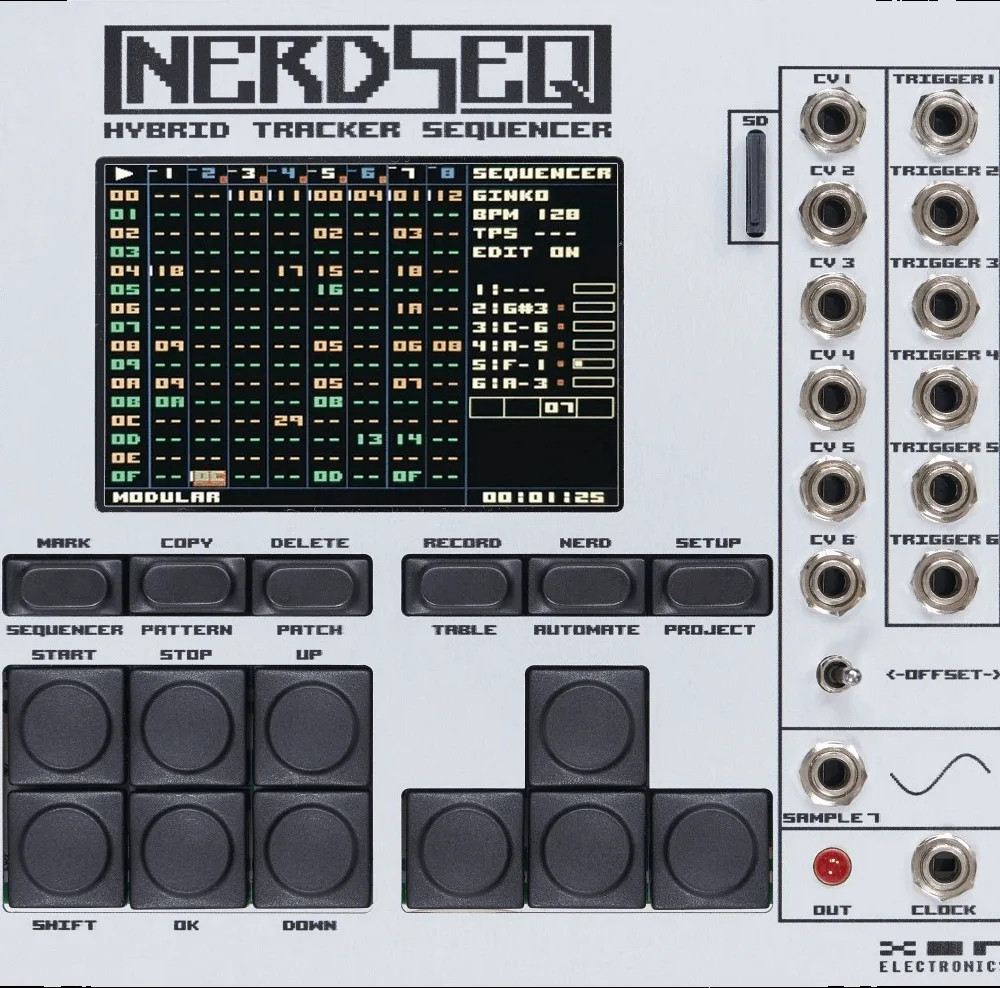Viewport: 1000px width, 988px height.
Task: Select the Clock input jack
Action: (x=945, y=866)
